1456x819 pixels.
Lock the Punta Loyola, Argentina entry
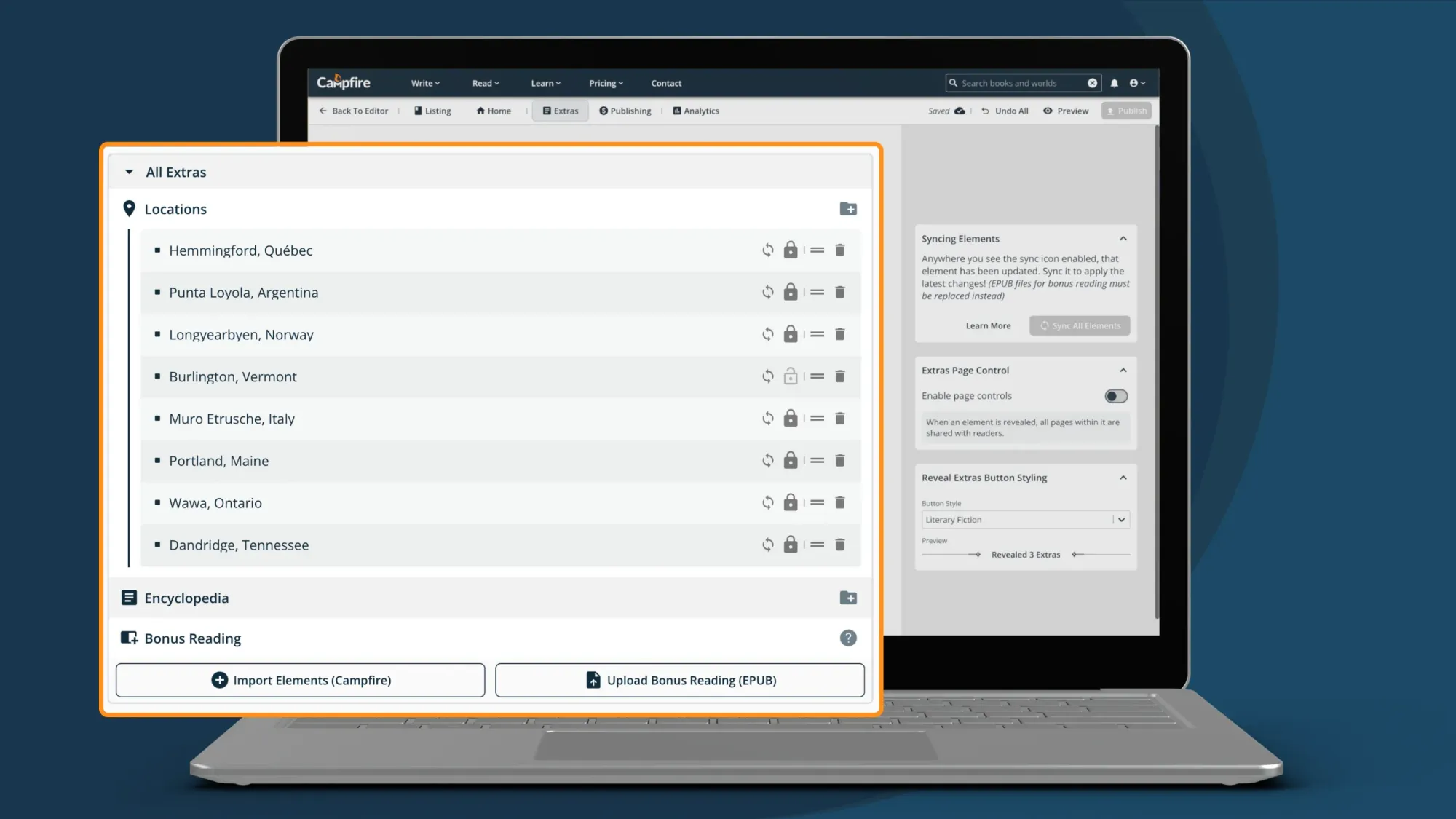(x=791, y=292)
